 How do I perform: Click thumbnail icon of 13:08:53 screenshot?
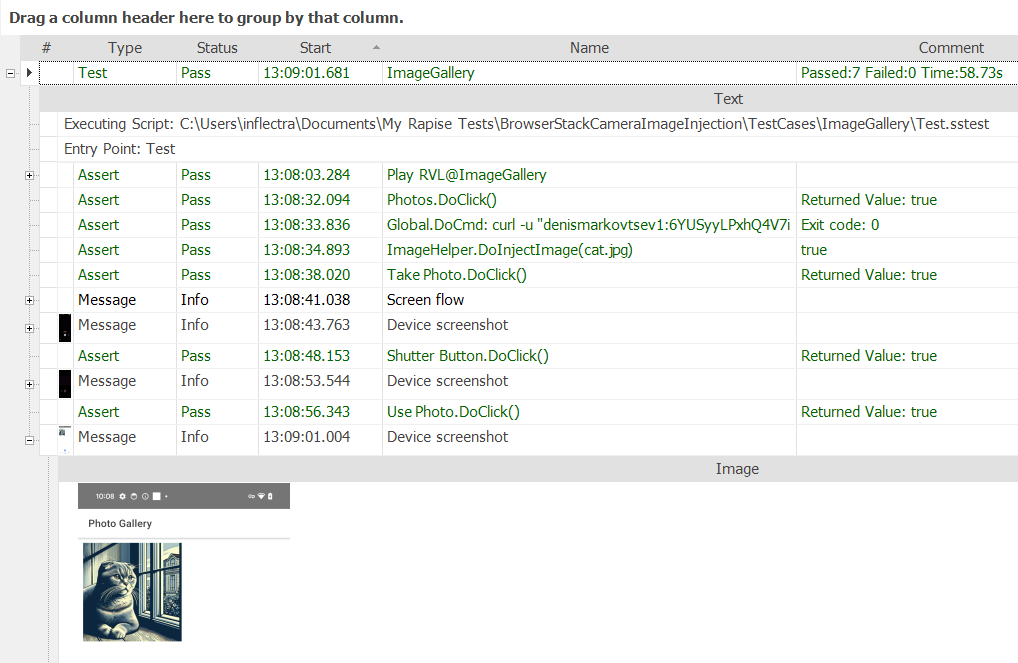point(65,383)
